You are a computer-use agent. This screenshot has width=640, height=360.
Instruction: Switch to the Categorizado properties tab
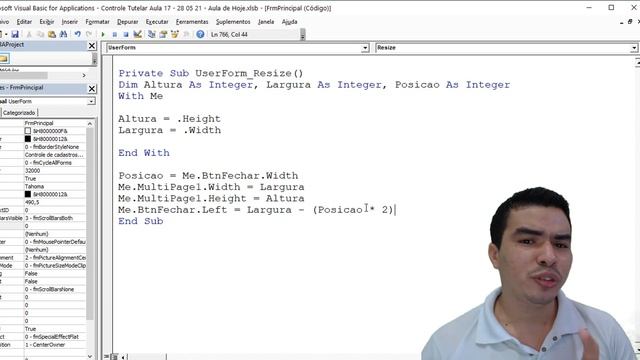click(x=19, y=113)
